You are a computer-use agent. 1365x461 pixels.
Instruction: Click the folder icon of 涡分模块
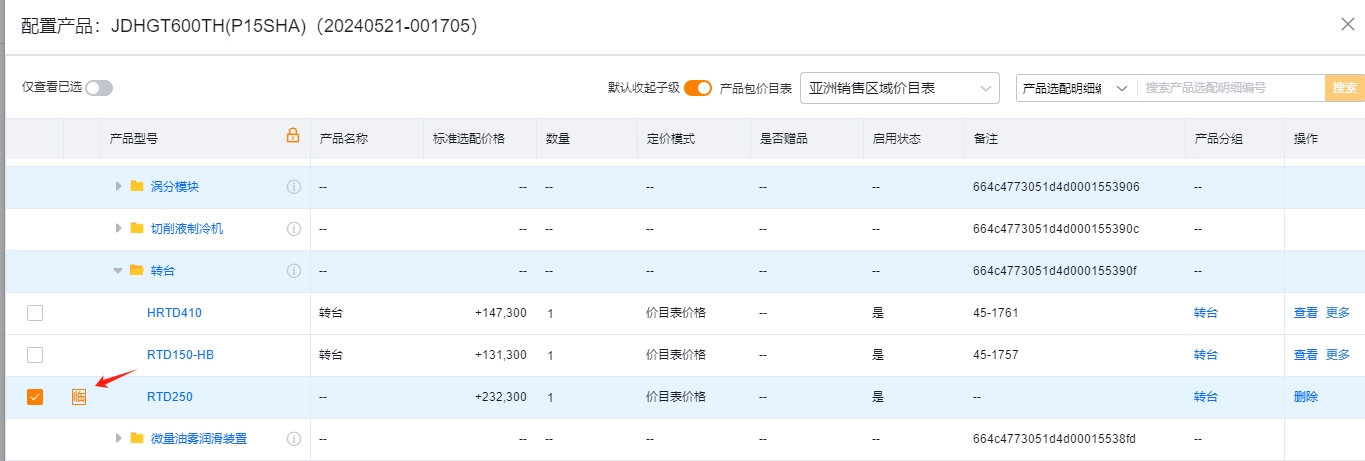pos(137,187)
